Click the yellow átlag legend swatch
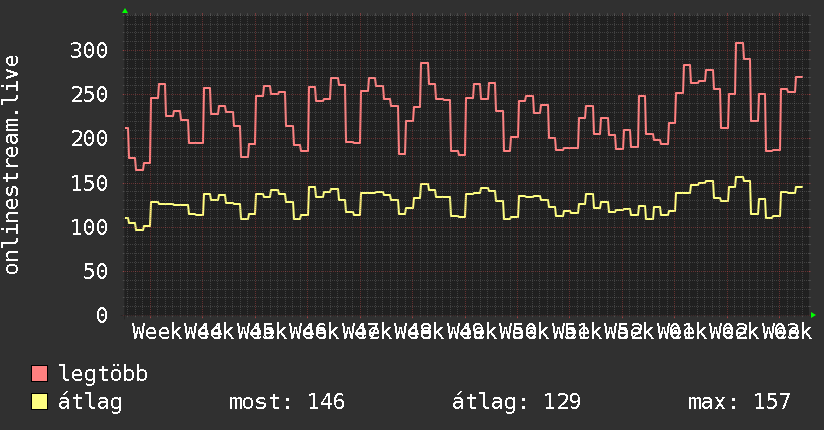824x430 pixels. tap(40, 402)
